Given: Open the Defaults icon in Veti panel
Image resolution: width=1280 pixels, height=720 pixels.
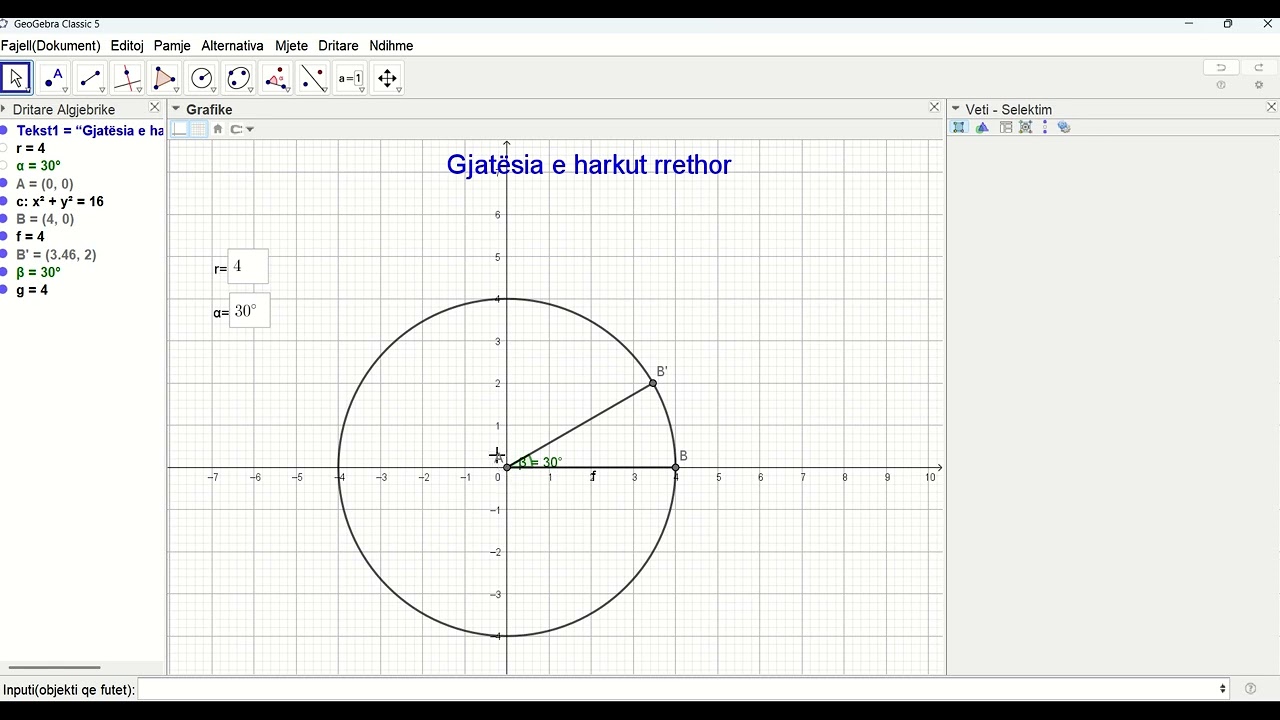Looking at the screenshot, I should pos(1026,127).
